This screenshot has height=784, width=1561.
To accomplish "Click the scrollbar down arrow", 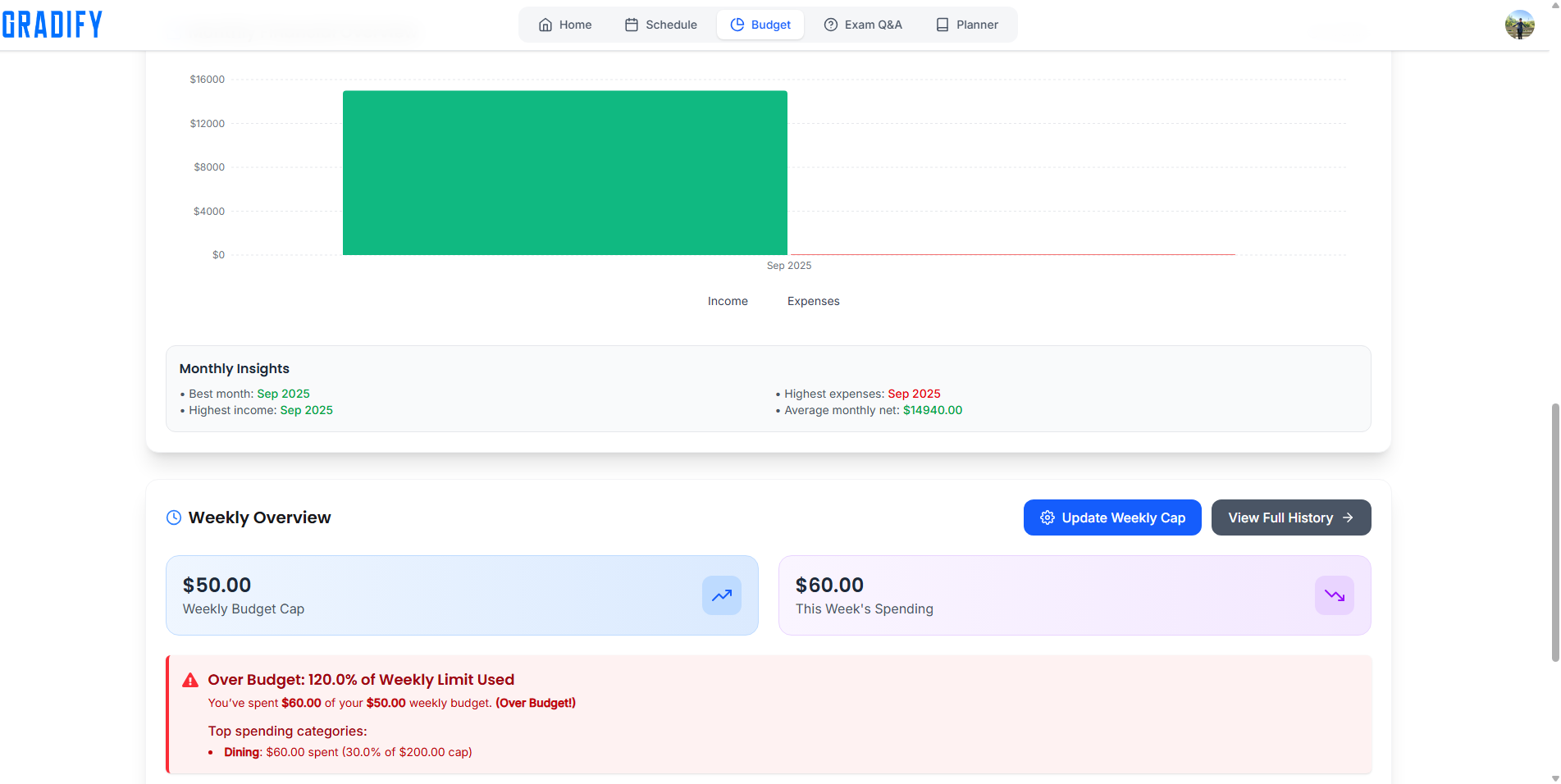I will [1554, 778].
